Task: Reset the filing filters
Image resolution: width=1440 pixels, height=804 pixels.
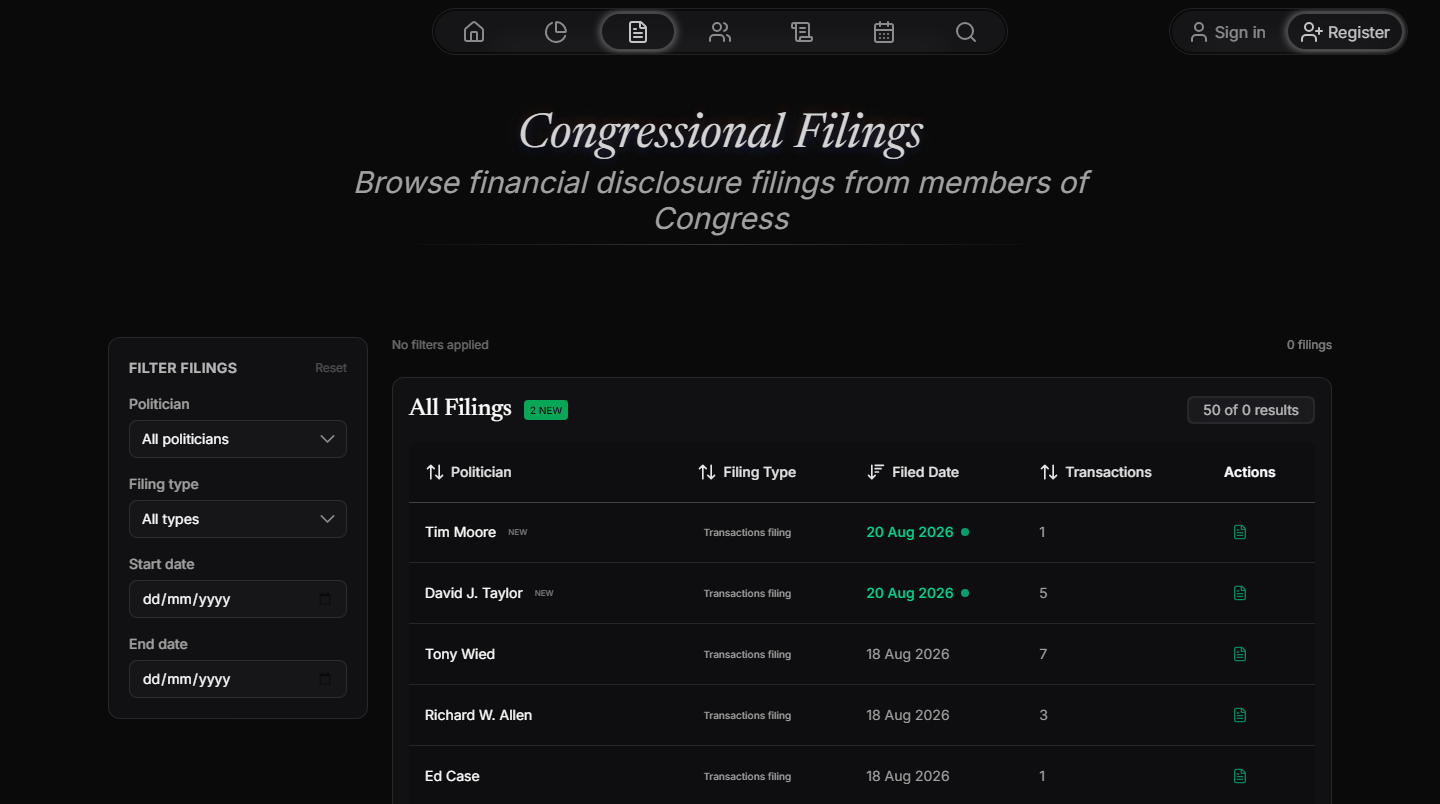Action: coord(331,368)
